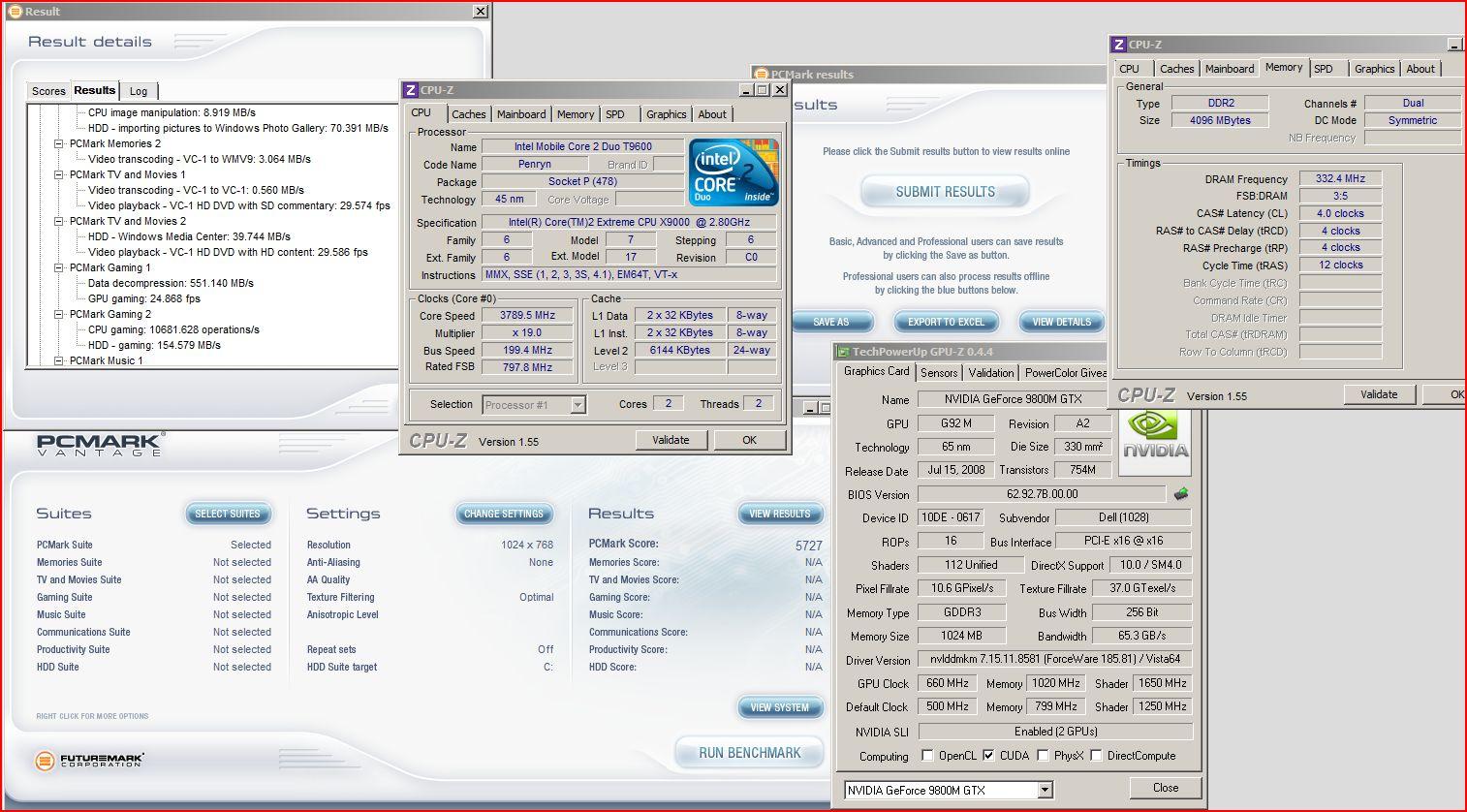Collapse the PCMark Gaming 1 tree node
The image size is (1467, 812).
(x=58, y=267)
